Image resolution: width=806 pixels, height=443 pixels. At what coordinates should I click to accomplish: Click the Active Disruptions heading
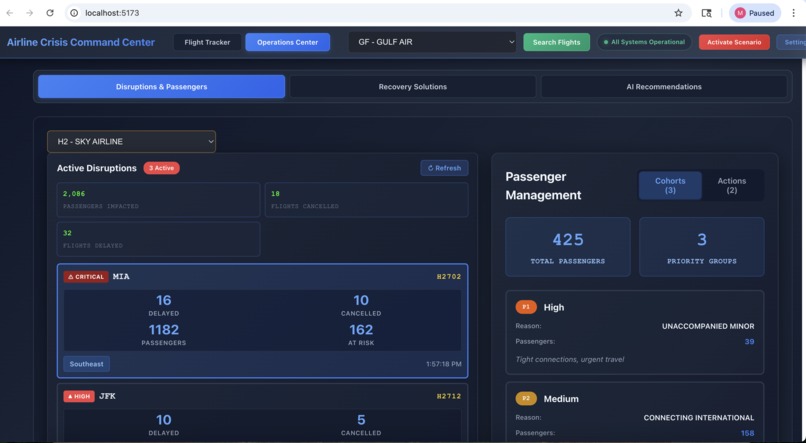point(97,168)
